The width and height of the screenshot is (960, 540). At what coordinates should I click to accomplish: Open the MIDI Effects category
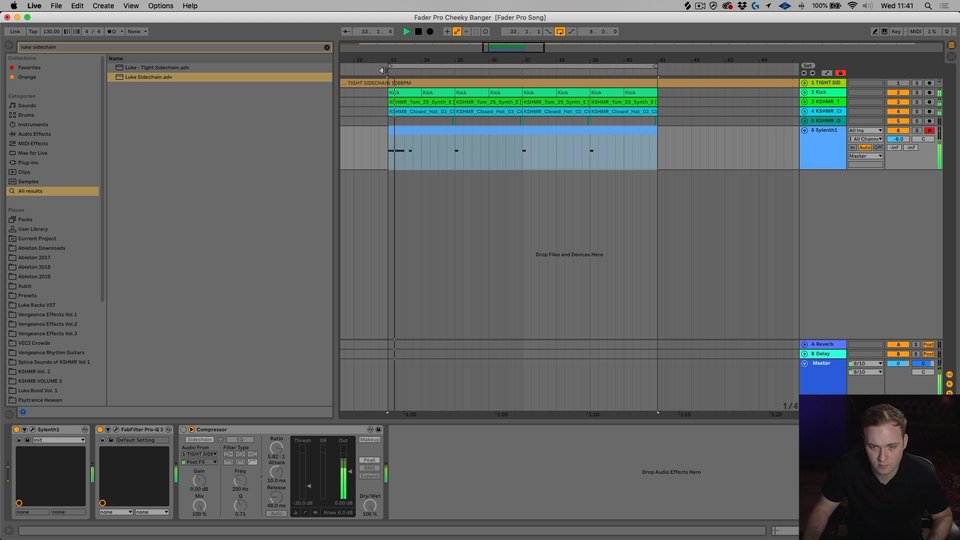point(32,143)
